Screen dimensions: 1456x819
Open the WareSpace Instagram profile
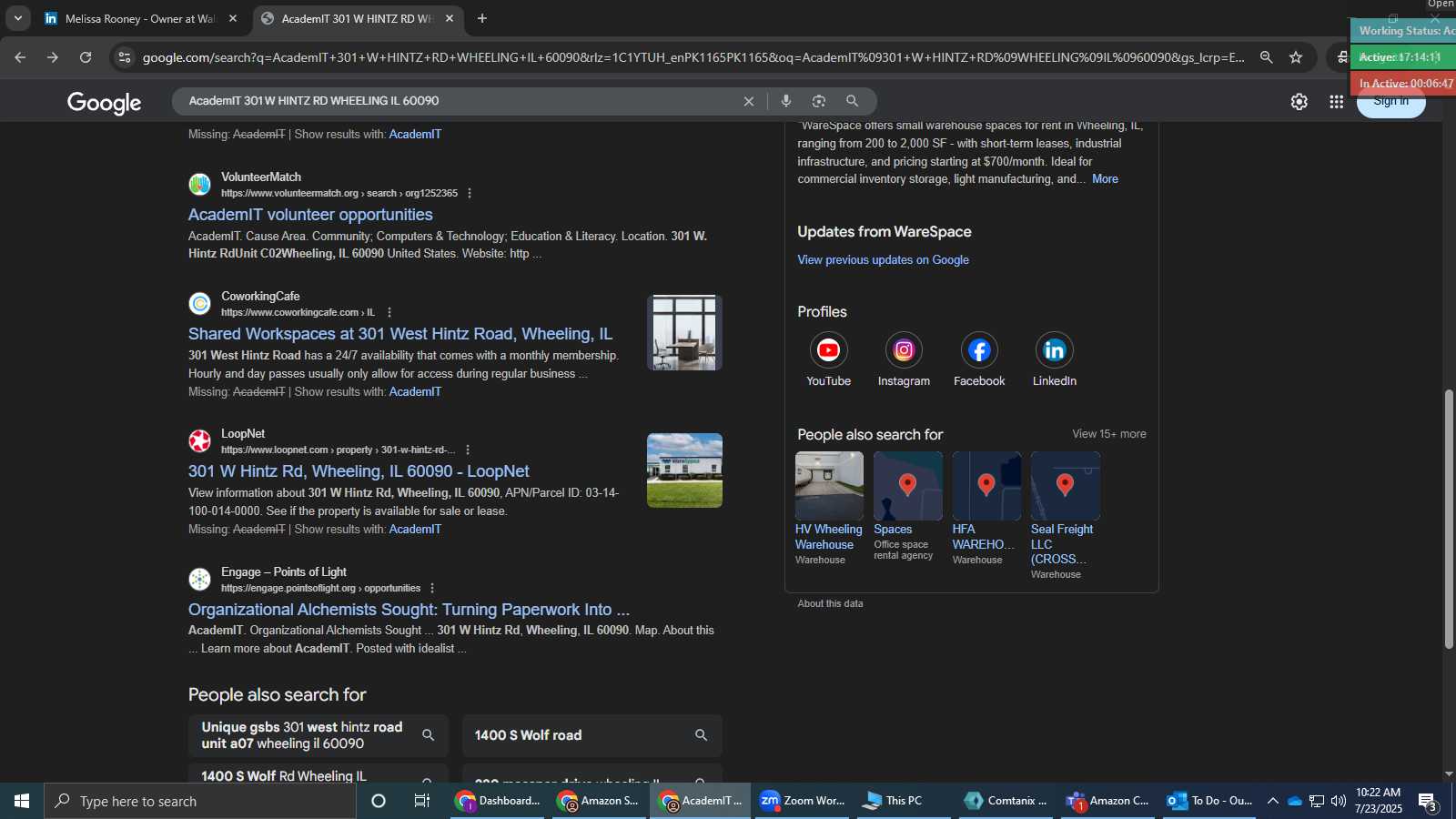coord(904,360)
